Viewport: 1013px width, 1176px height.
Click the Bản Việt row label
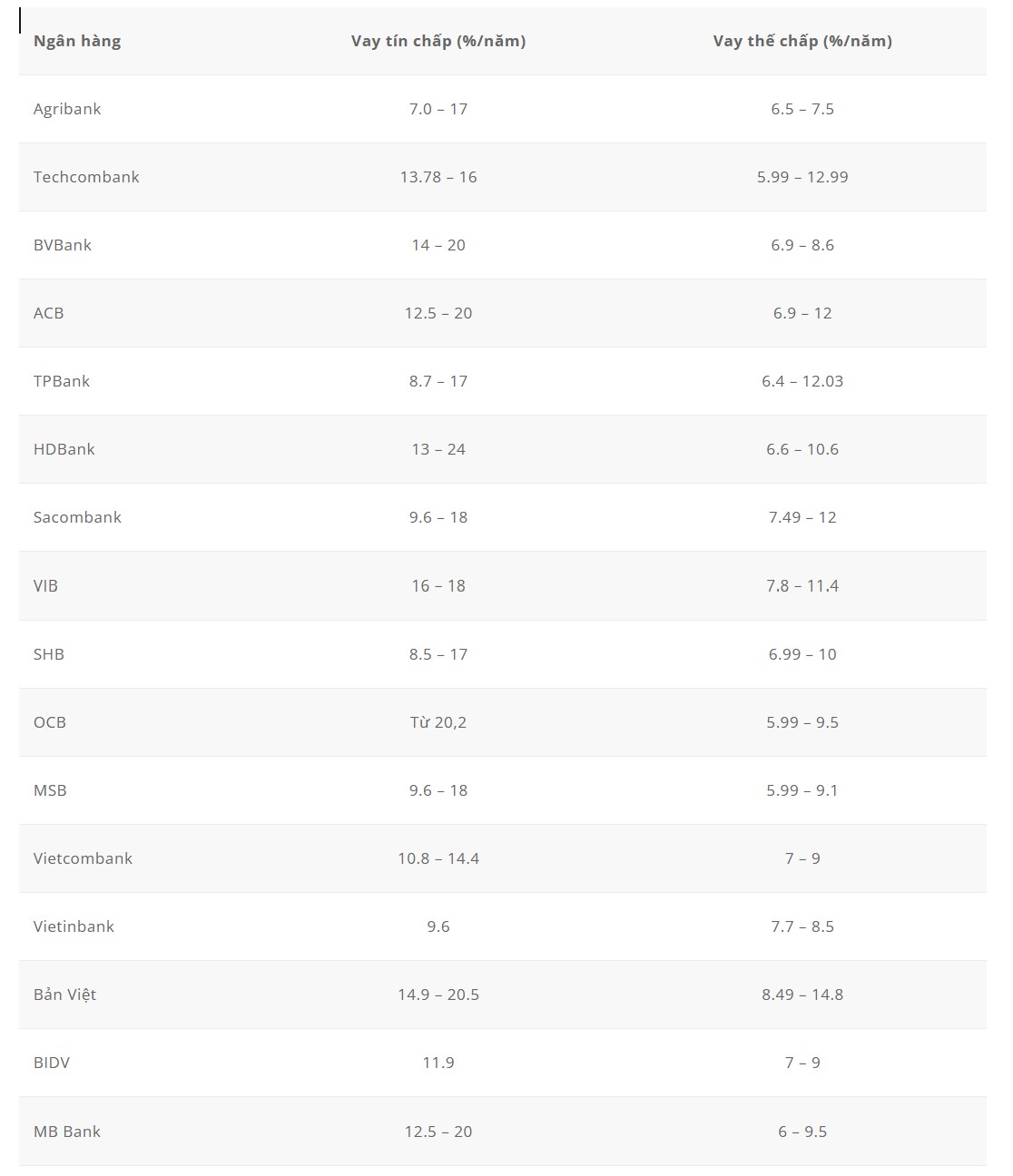(64, 995)
